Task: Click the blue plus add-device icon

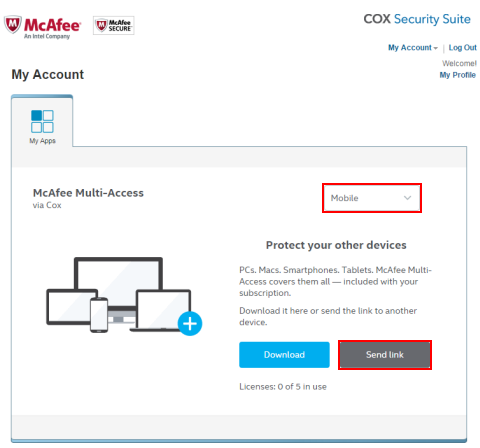Action: [190, 323]
